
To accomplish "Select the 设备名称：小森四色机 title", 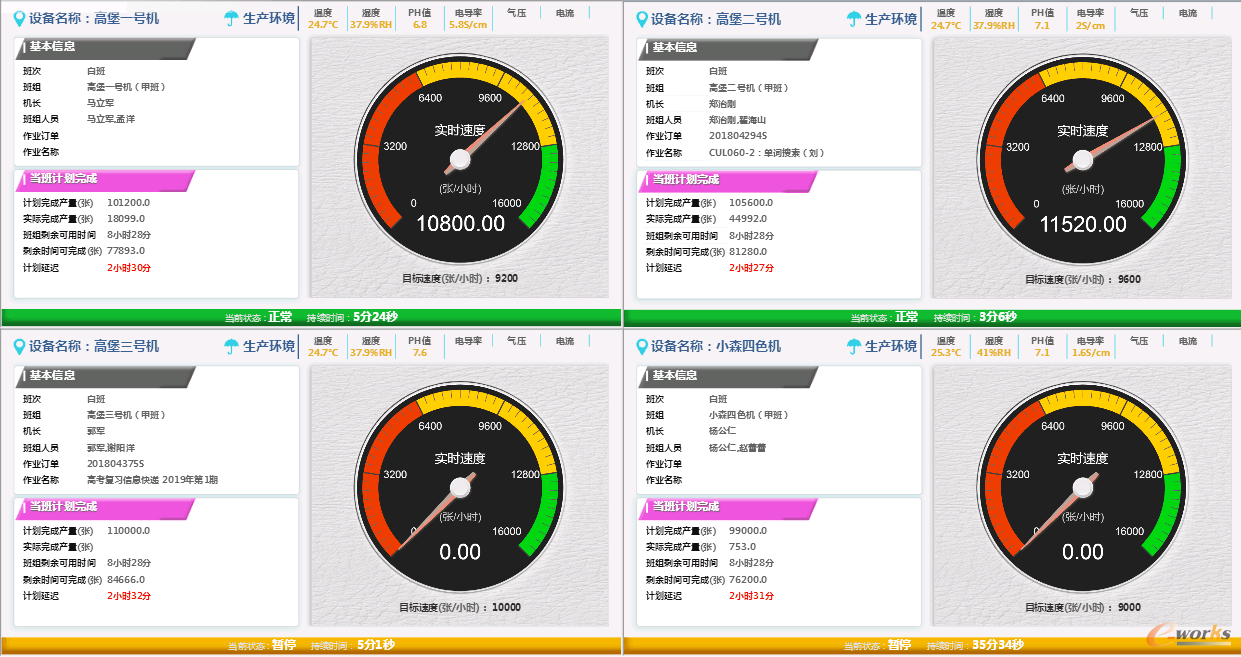I will point(716,346).
